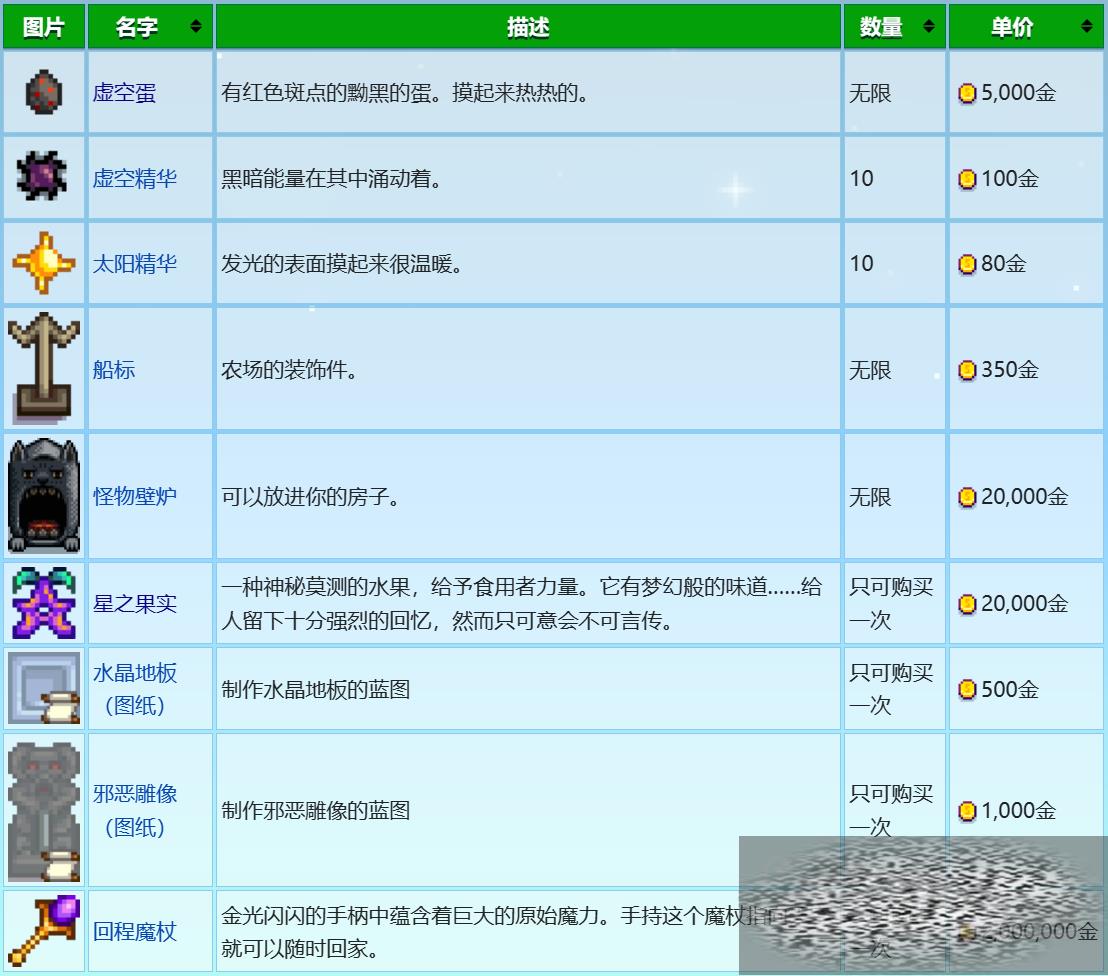Click the 星之果实 stardrop image
This screenshot has height=976, width=1108.
[44, 603]
